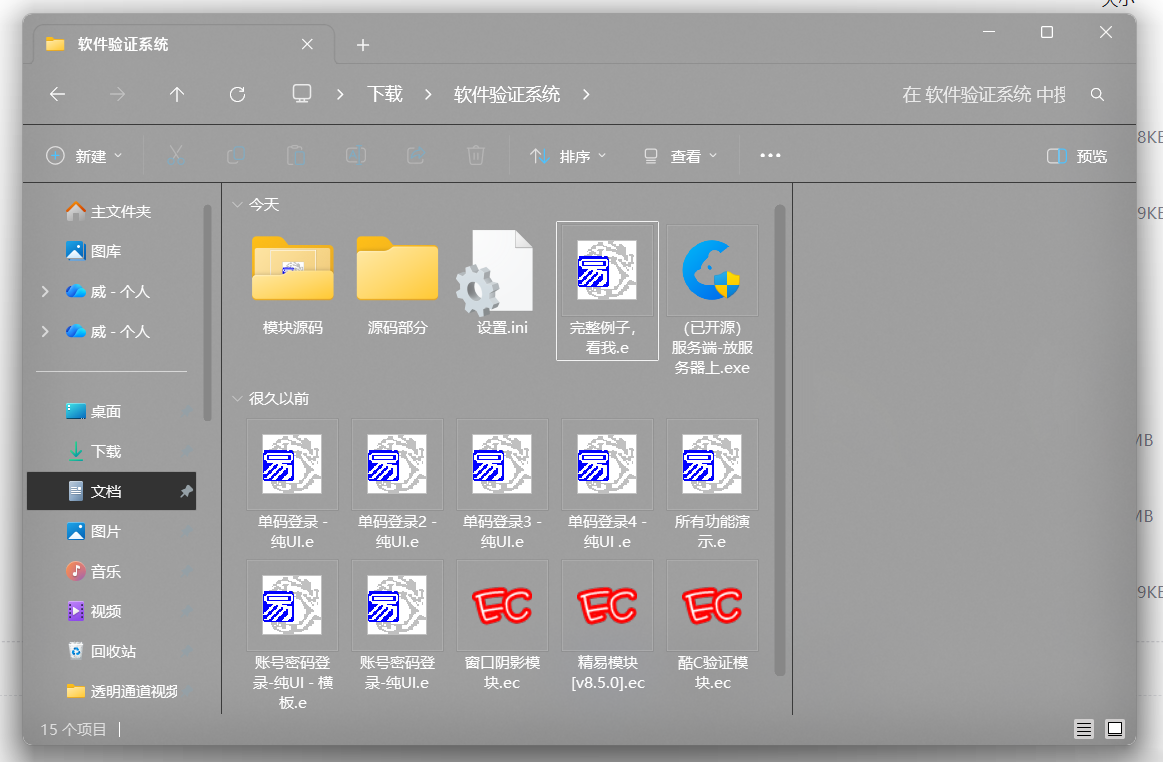Image resolution: width=1163 pixels, height=762 pixels.
Task: Switch to details view at bottom right
Action: click(1083, 730)
